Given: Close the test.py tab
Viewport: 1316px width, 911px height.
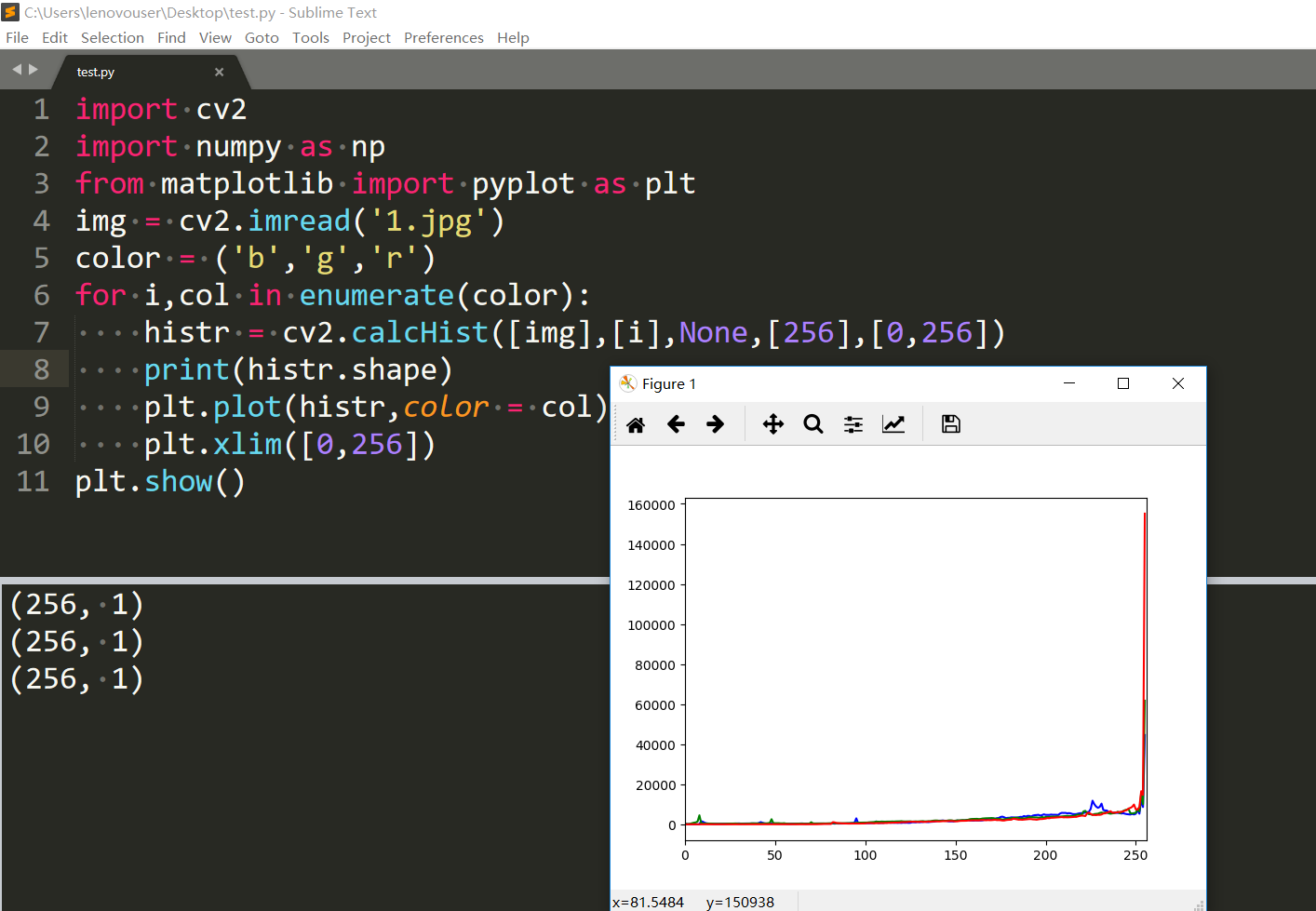Looking at the screenshot, I should pyautogui.click(x=220, y=72).
